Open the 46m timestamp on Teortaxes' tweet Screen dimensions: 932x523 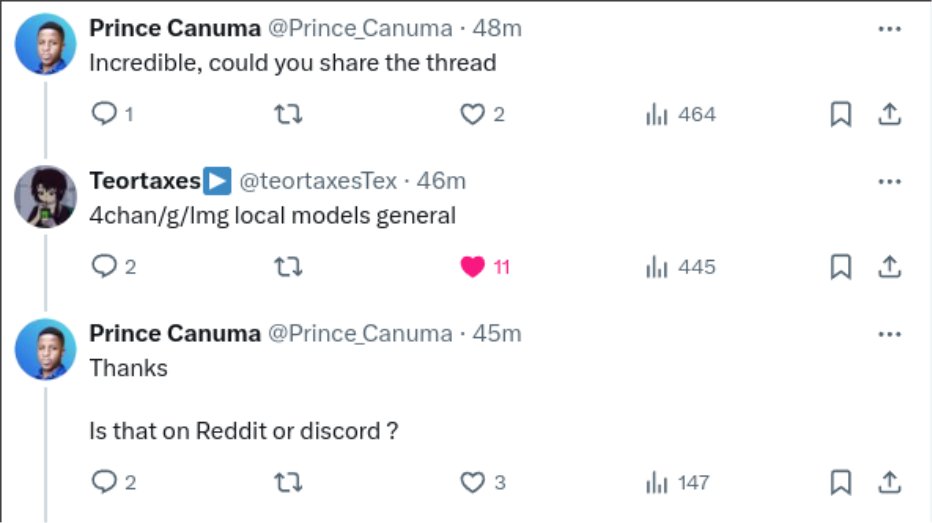(442, 181)
